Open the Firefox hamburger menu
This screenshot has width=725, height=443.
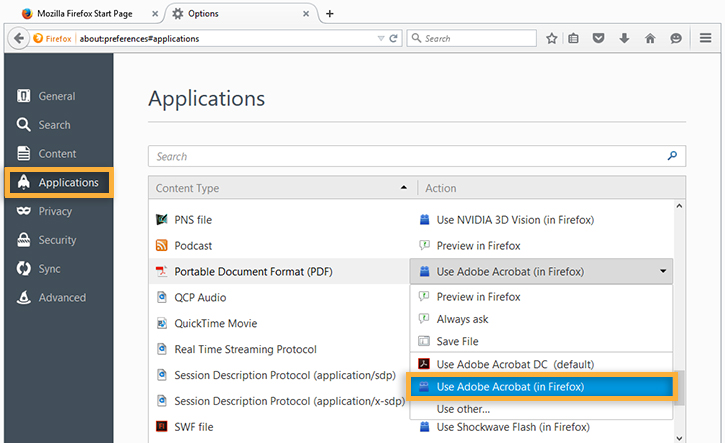point(704,38)
